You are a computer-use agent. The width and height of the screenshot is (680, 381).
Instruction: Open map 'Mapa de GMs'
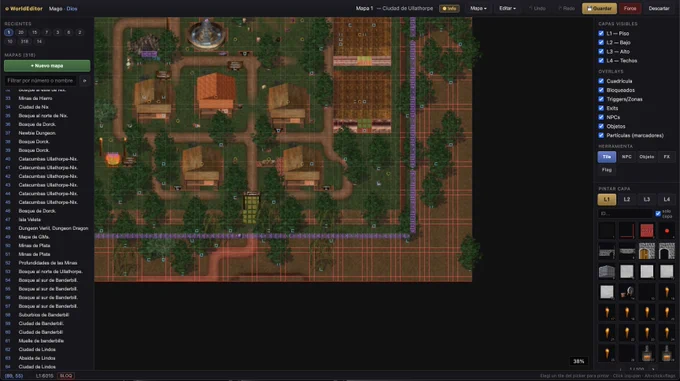click(47, 237)
